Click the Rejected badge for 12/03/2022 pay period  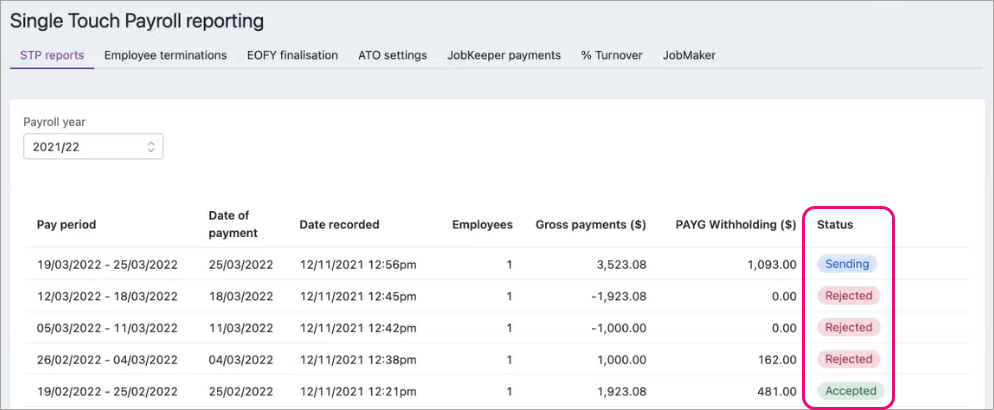point(848,296)
